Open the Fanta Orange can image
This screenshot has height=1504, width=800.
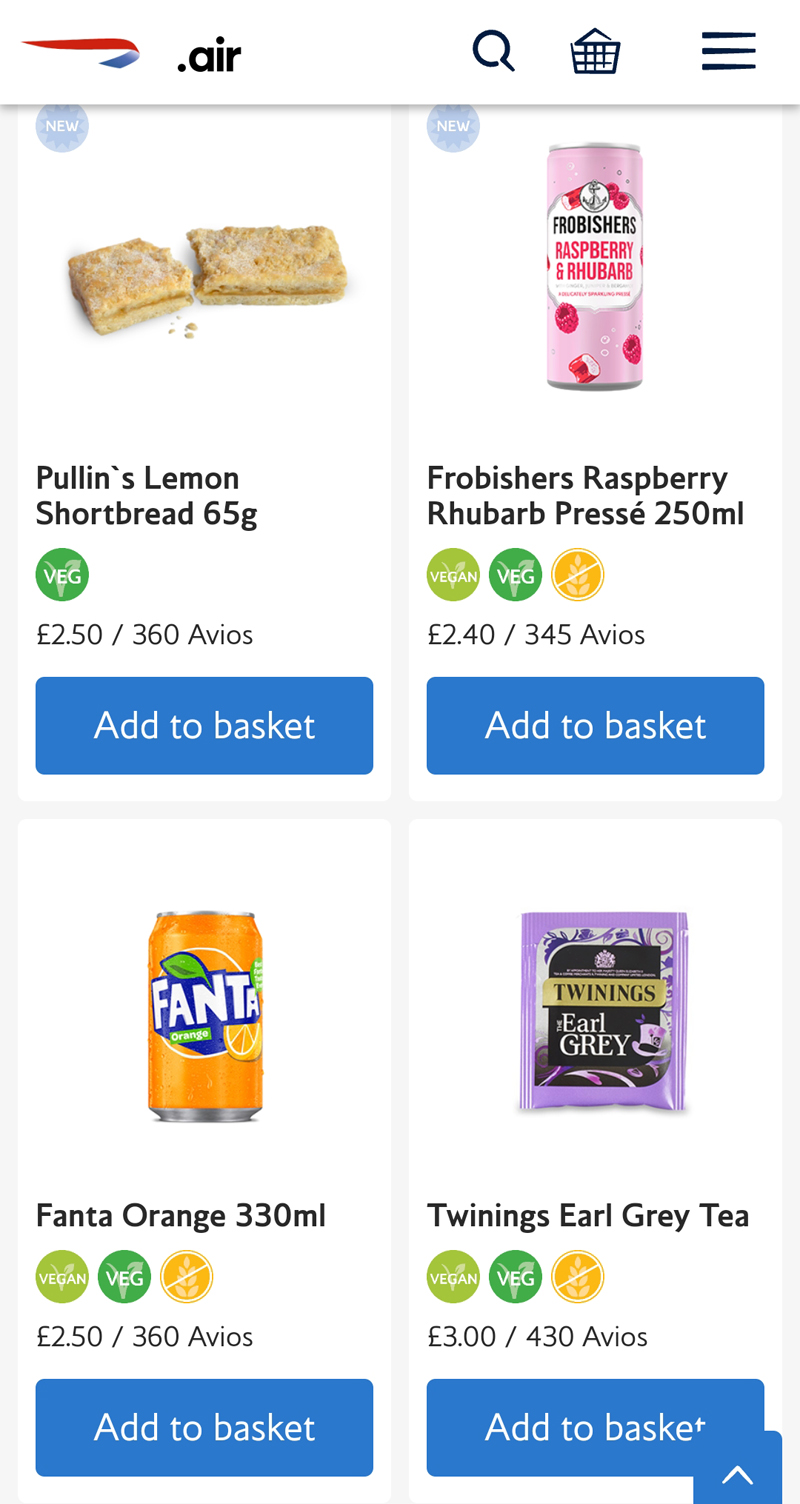coord(205,1015)
